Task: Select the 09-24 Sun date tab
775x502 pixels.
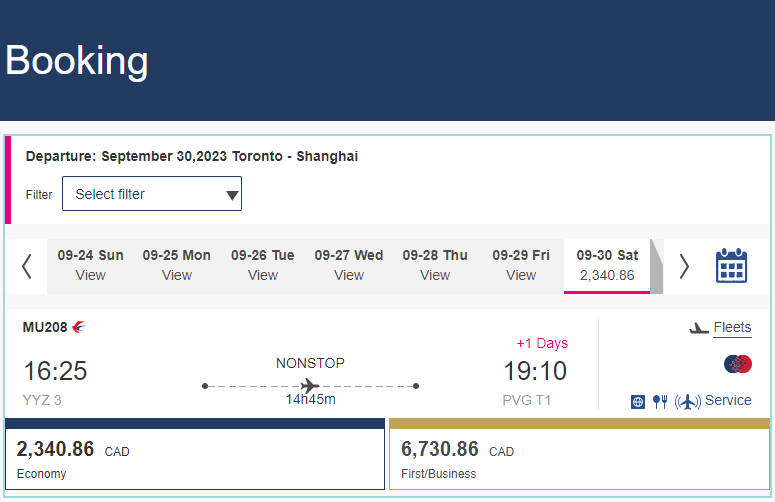Action: pyautogui.click(x=90, y=265)
